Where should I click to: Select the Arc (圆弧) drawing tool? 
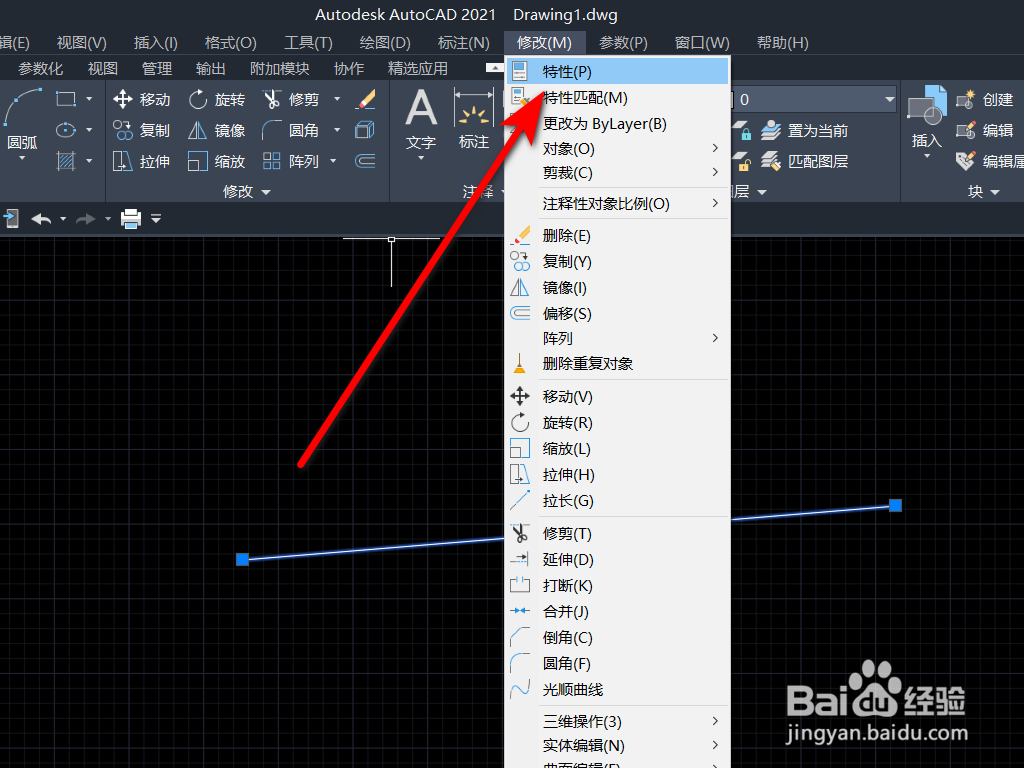pos(22,119)
